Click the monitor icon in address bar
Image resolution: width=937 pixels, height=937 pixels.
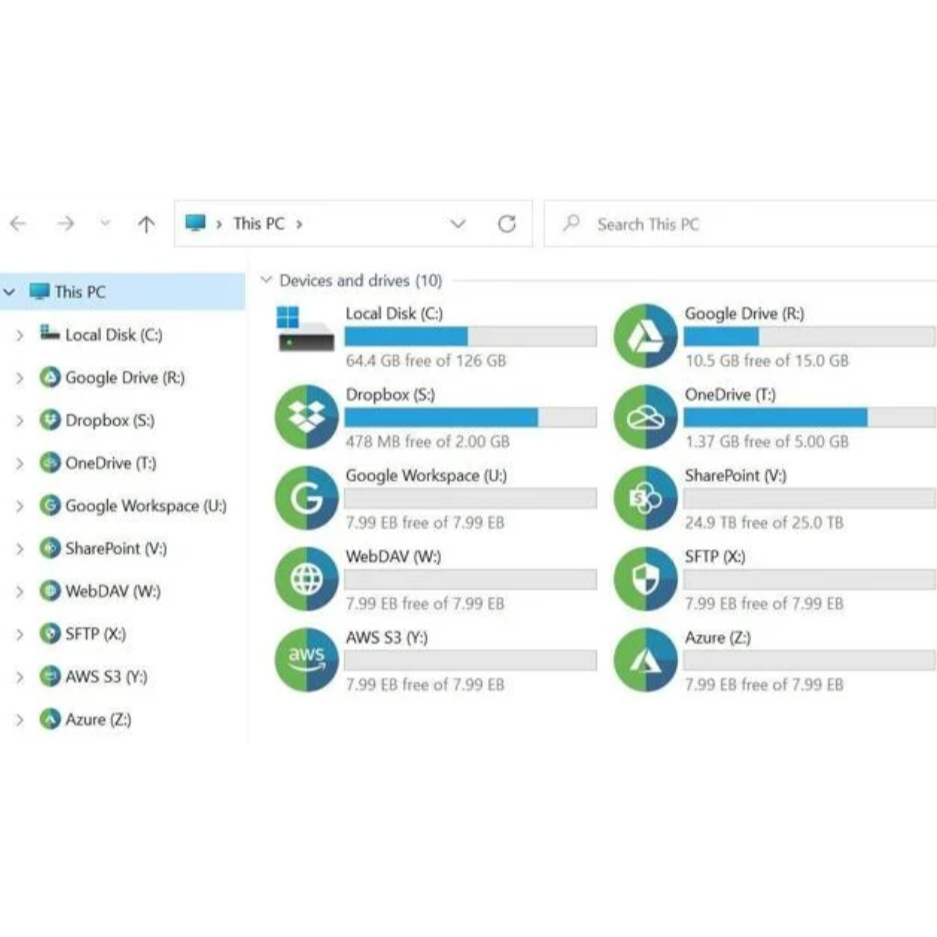tap(195, 223)
